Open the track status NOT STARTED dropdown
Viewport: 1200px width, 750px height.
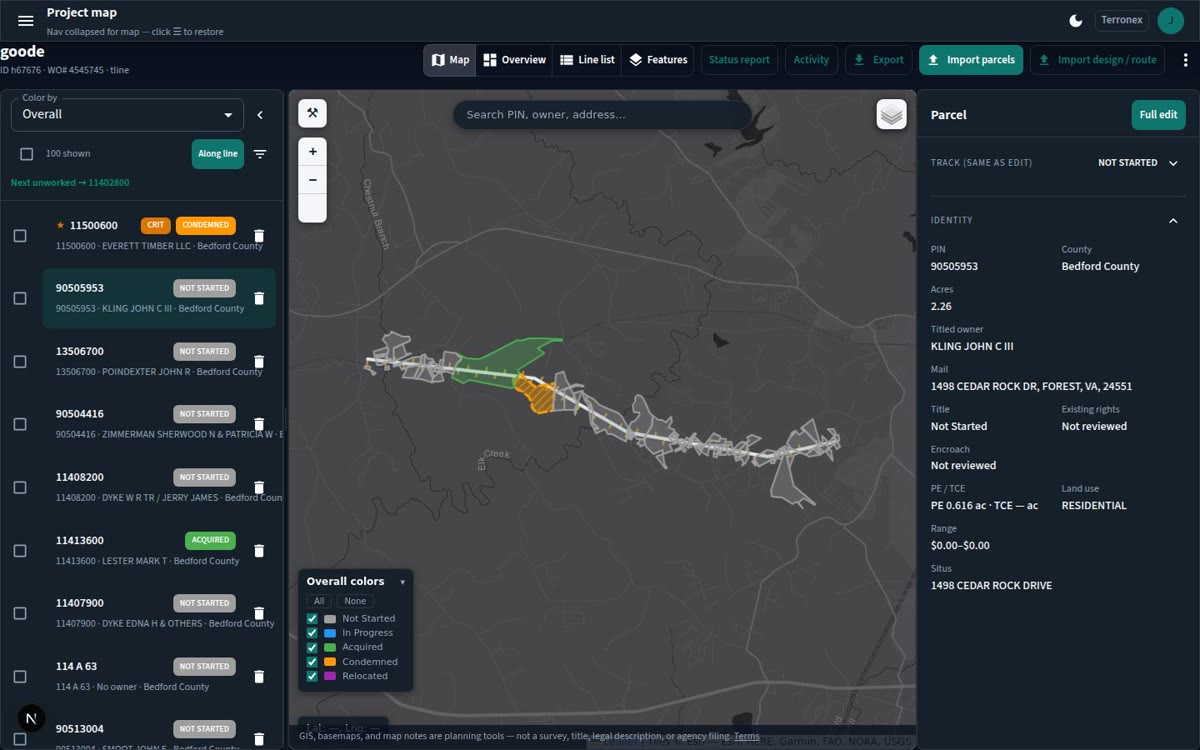pos(1138,163)
